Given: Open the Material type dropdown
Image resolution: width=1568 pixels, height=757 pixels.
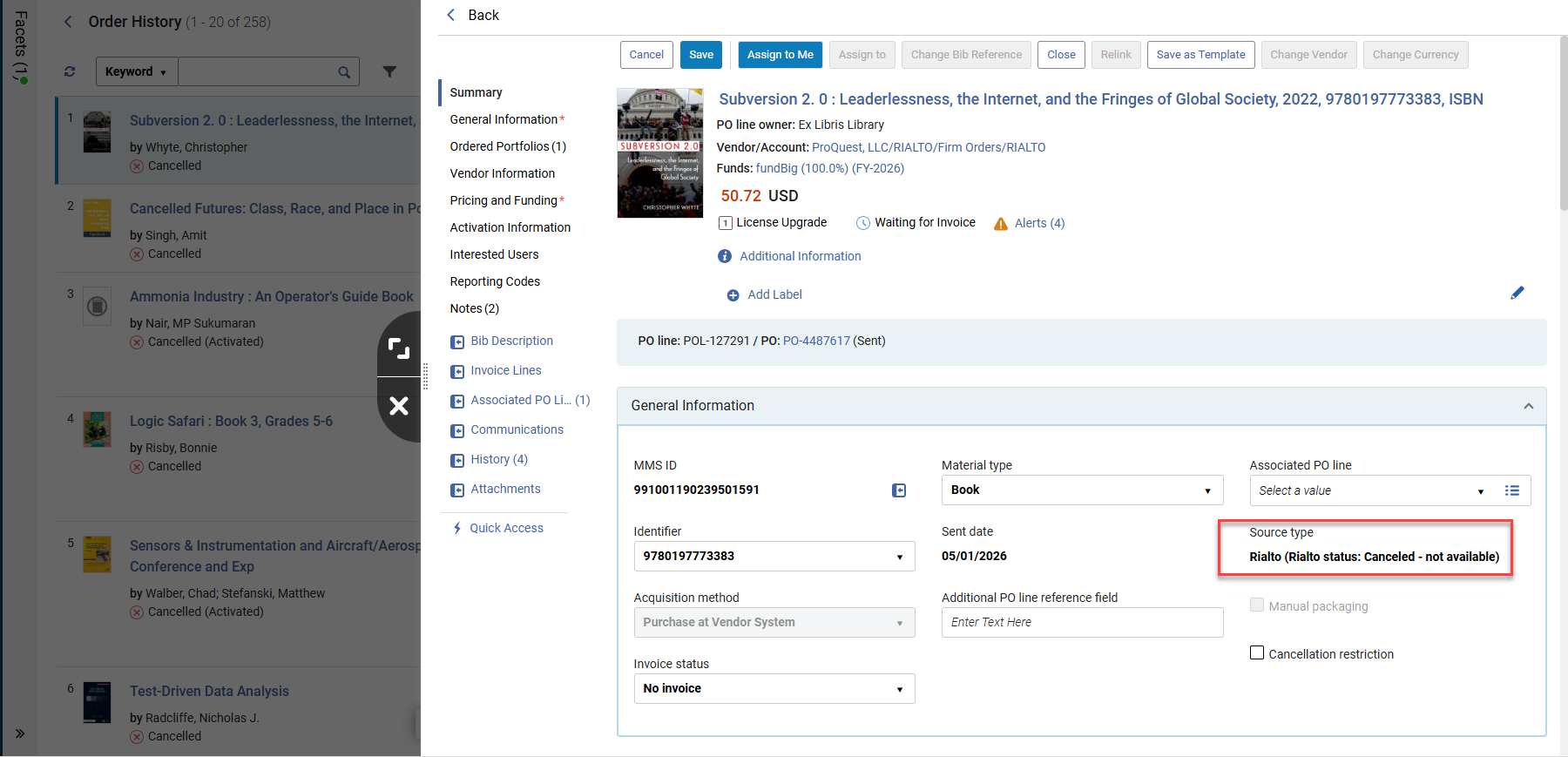Looking at the screenshot, I should (1082, 490).
